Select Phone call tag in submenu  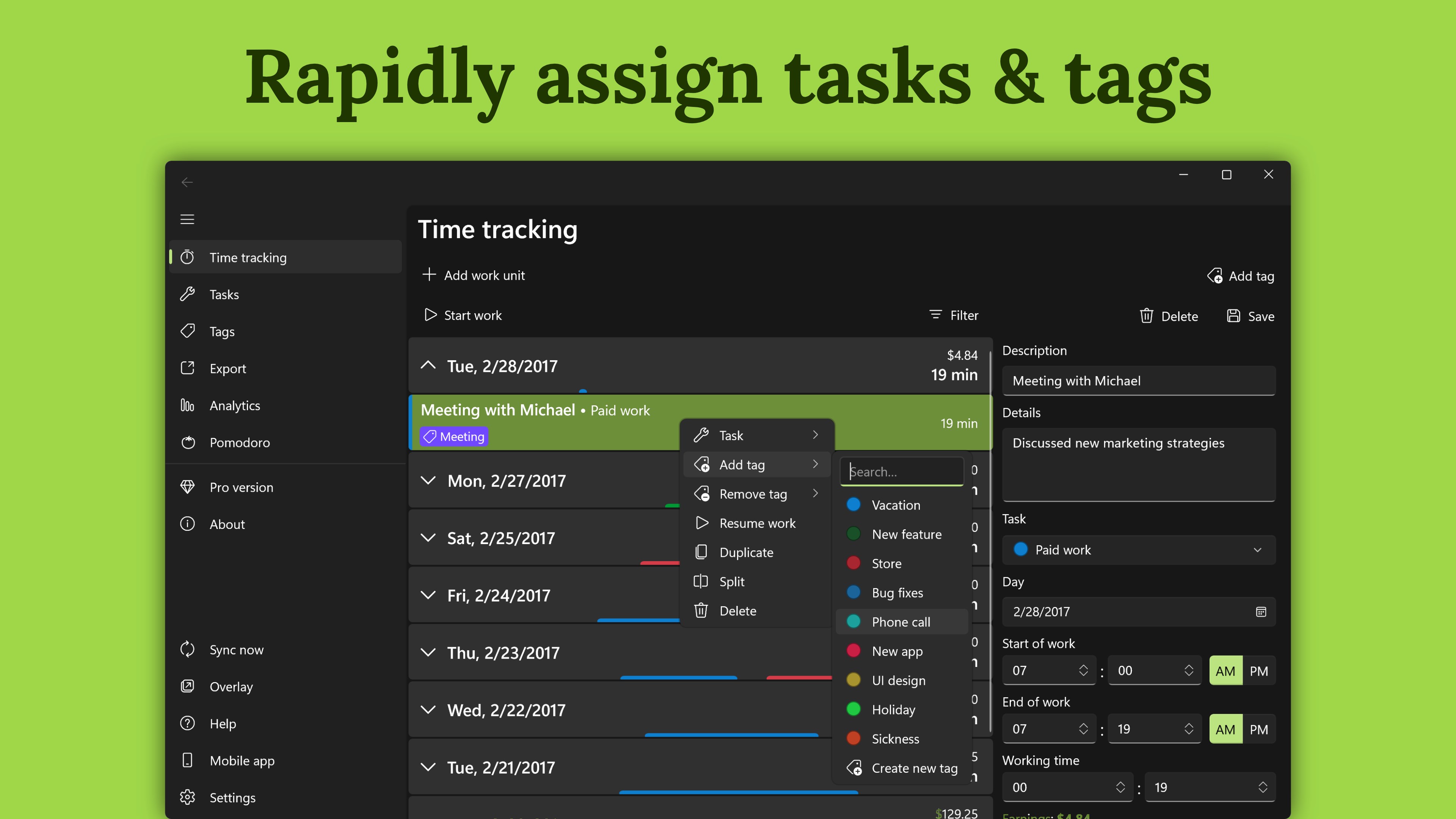click(x=901, y=622)
